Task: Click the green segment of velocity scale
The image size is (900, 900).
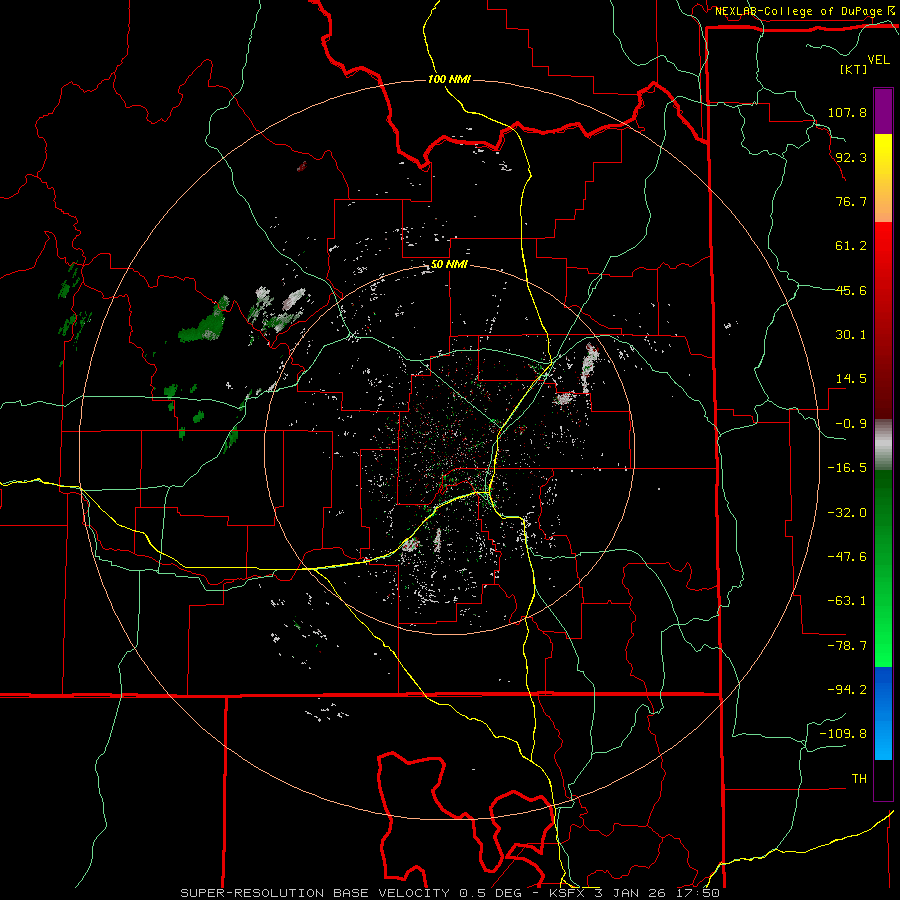Action: tap(883, 568)
